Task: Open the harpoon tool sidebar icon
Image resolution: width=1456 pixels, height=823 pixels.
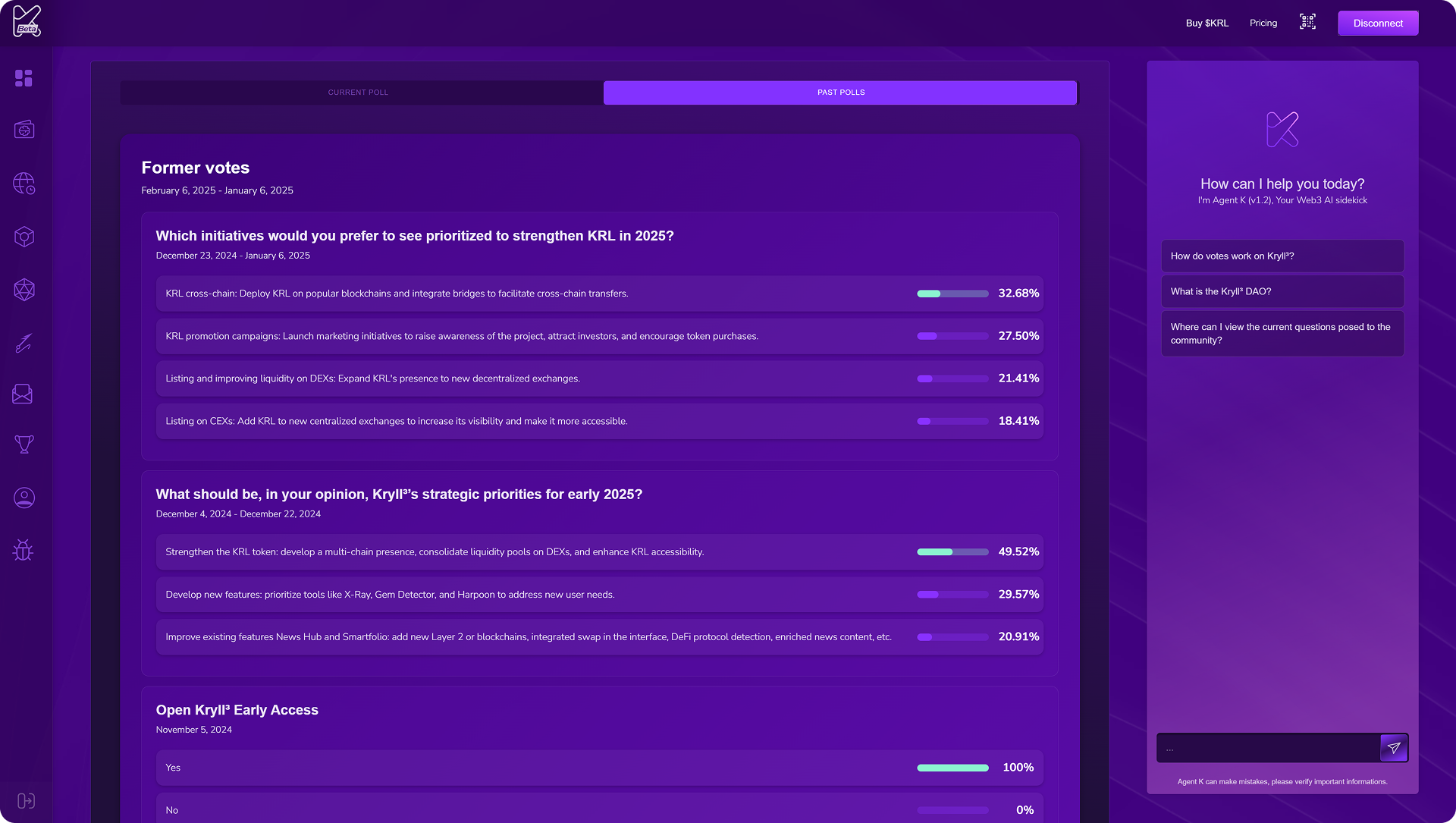Action: click(x=24, y=343)
